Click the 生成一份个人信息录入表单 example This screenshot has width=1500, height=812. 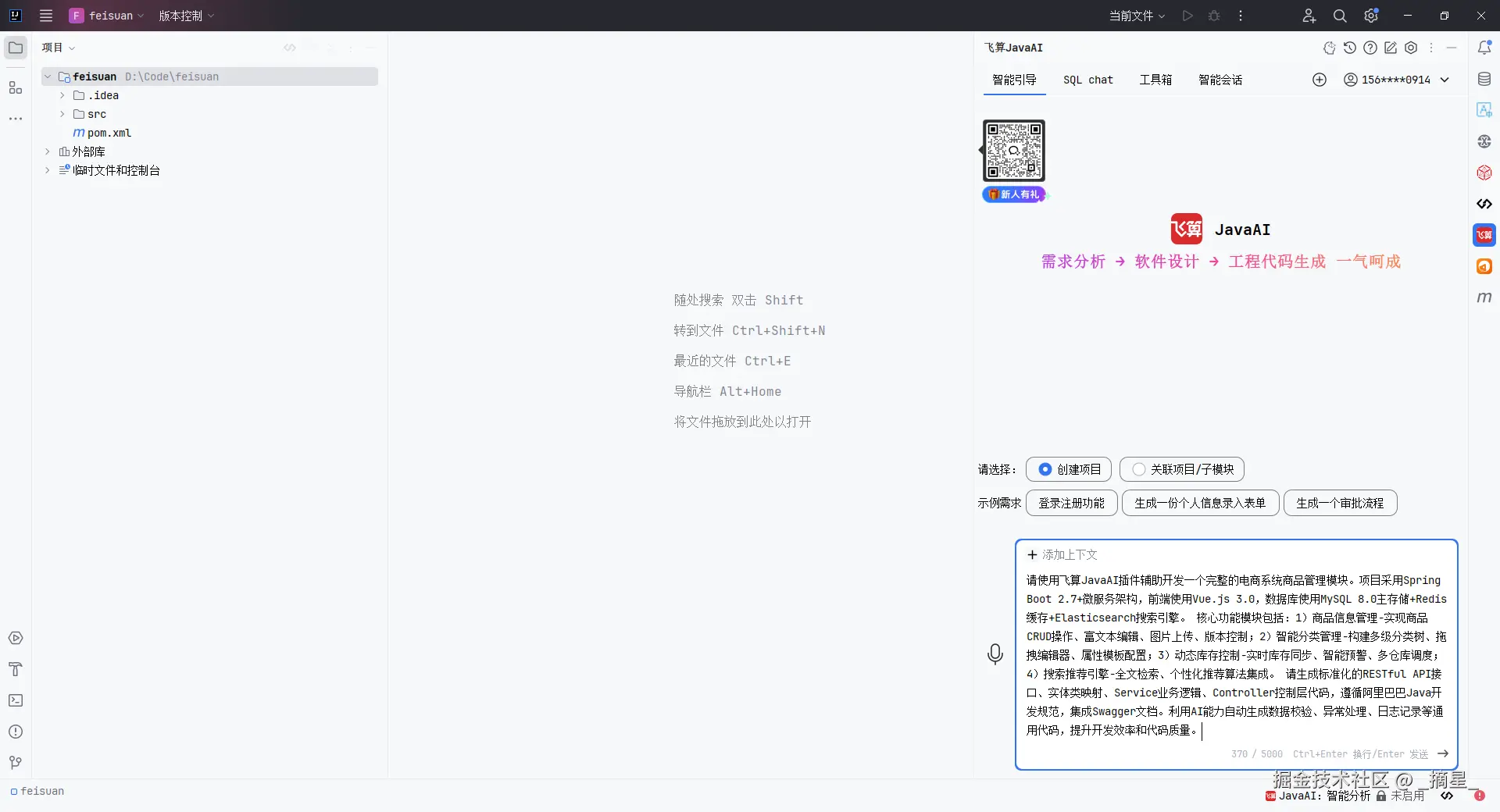(x=1200, y=503)
